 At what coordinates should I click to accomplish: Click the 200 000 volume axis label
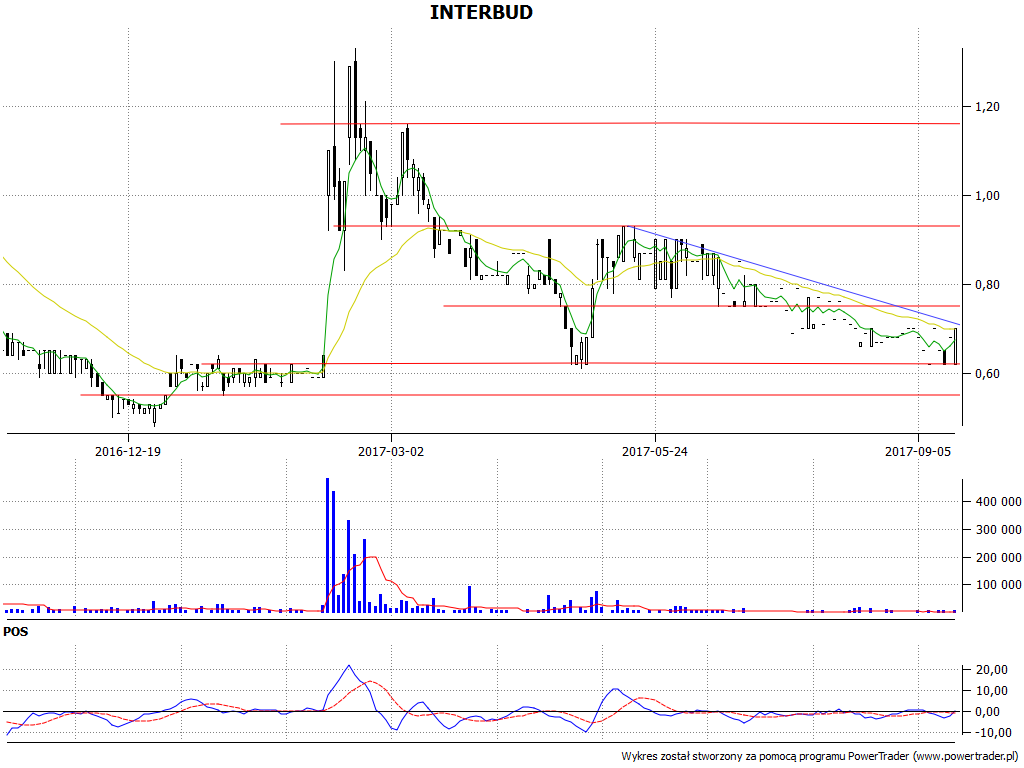tap(998, 557)
